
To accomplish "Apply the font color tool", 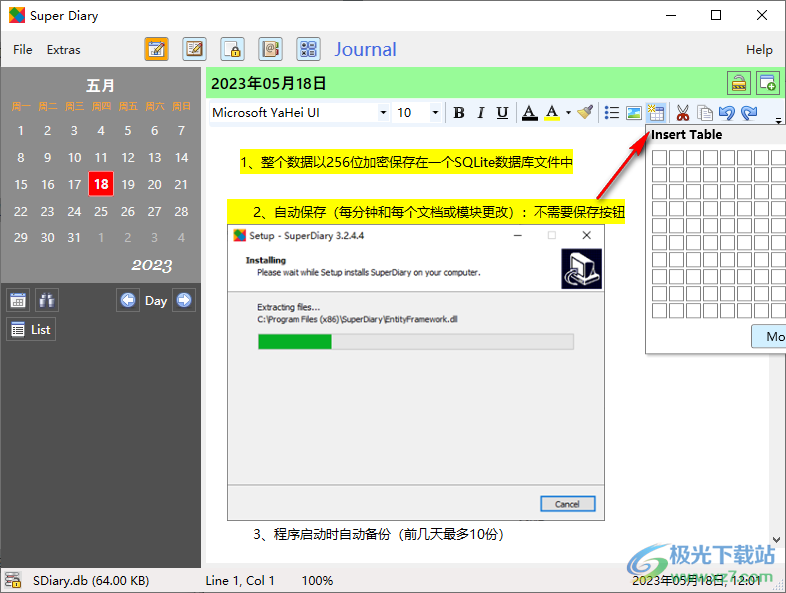I will pos(529,113).
